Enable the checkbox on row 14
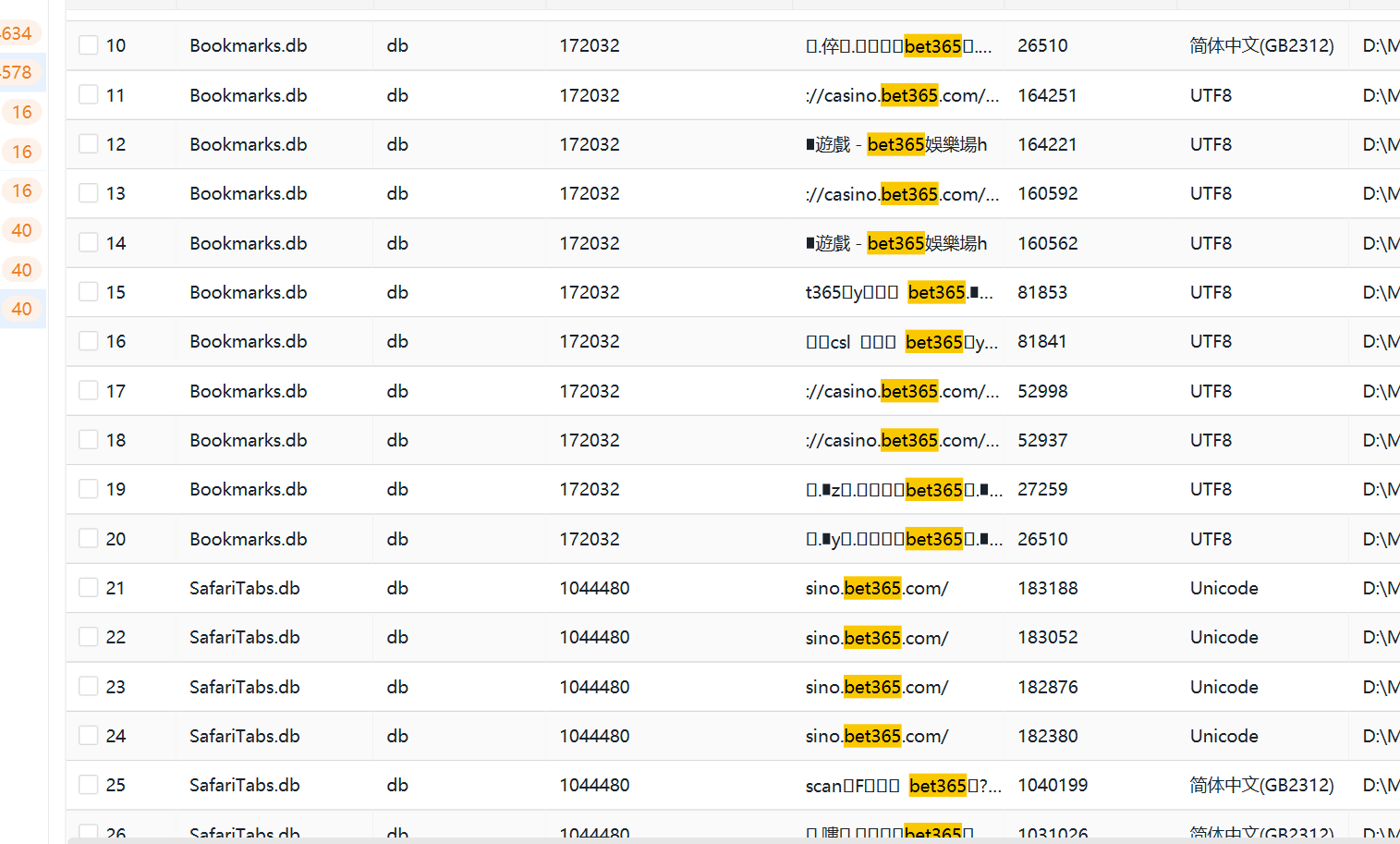This screenshot has width=1400, height=844. [89, 242]
